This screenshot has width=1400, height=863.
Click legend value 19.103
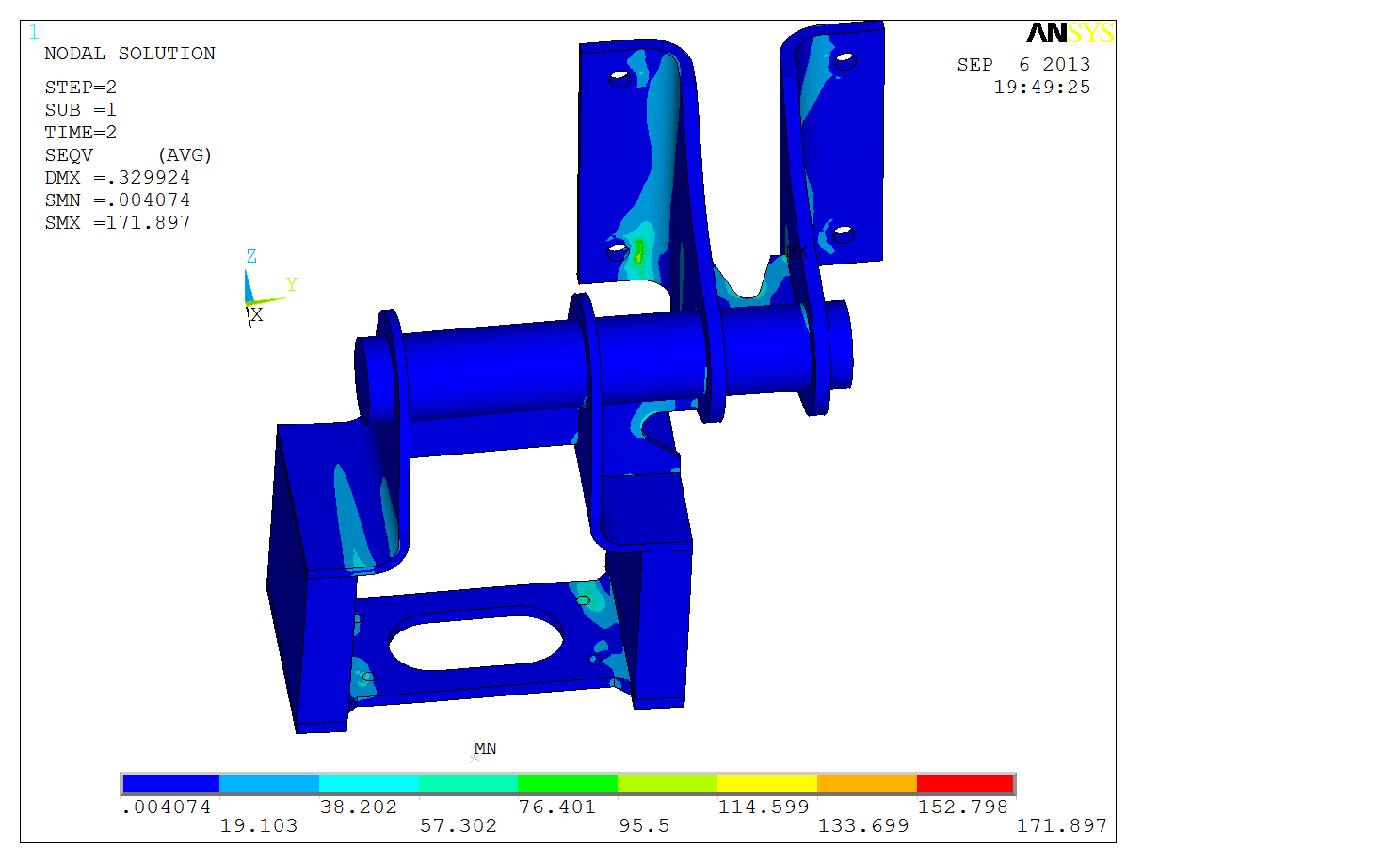pyautogui.click(x=259, y=826)
